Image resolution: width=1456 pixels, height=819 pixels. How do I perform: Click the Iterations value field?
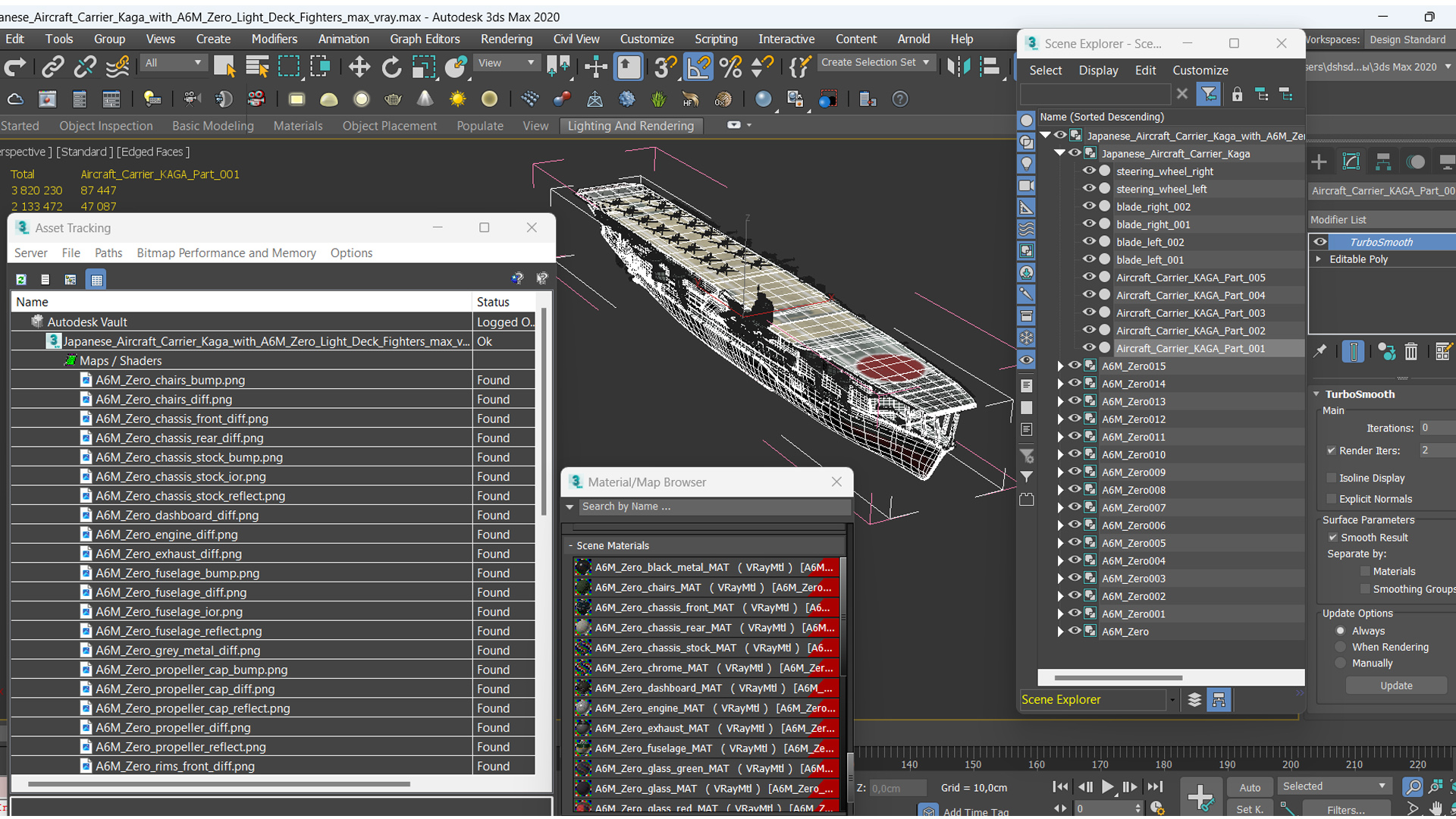coord(1437,428)
